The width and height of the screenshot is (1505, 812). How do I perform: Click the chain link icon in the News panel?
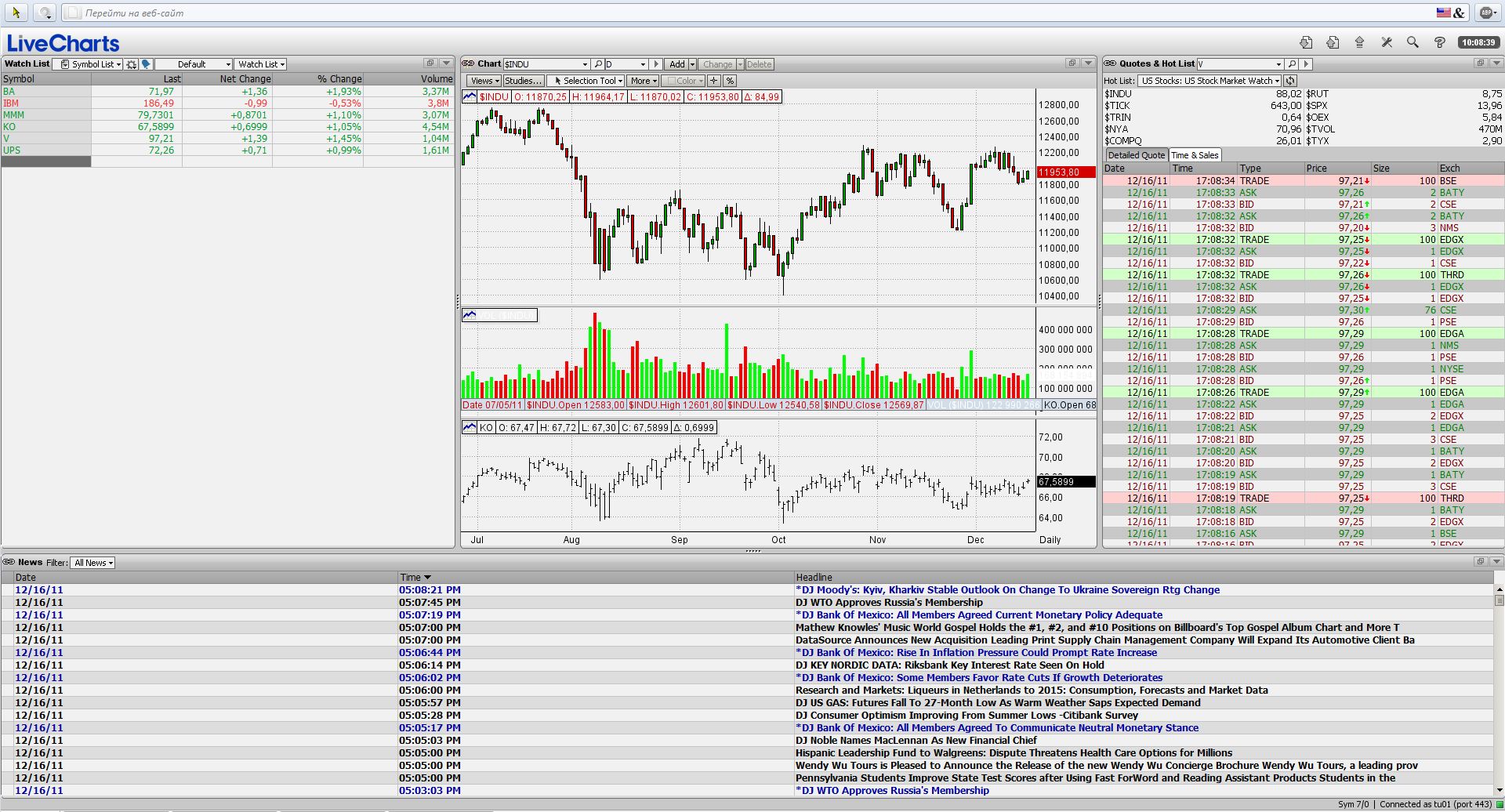9,562
